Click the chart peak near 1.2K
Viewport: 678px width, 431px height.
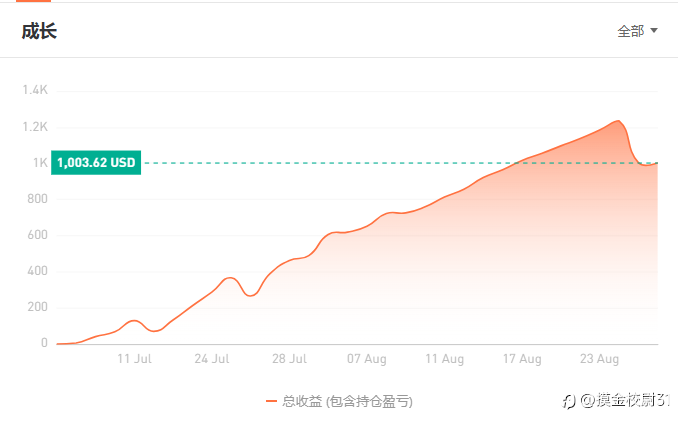[618, 121]
